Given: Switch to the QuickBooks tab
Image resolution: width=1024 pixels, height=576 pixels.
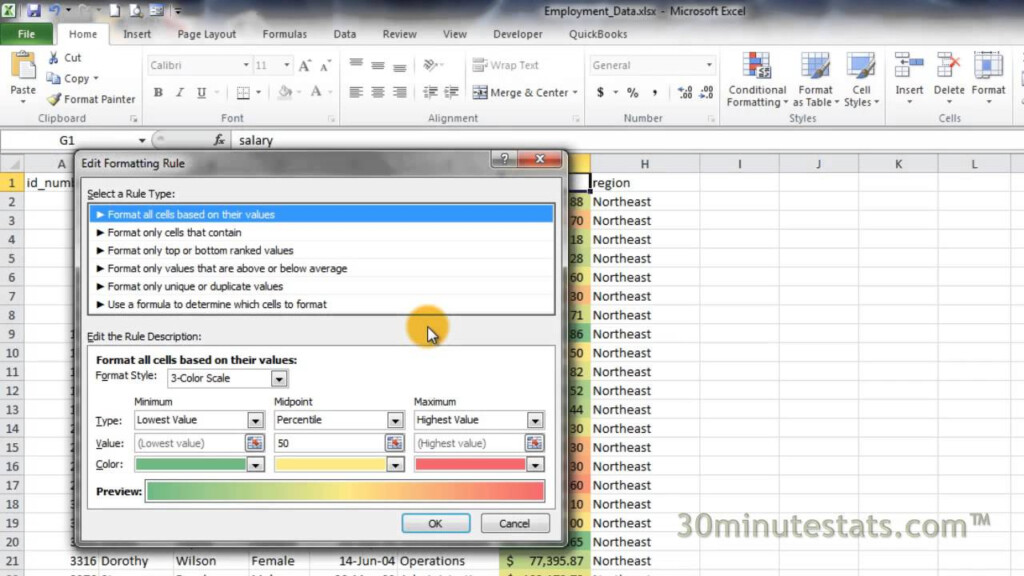Looking at the screenshot, I should coord(598,34).
